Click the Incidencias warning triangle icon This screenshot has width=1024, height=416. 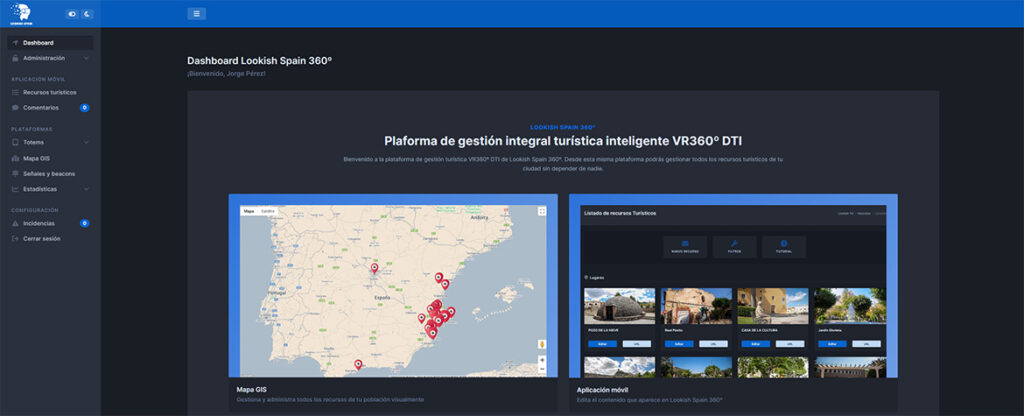(x=15, y=223)
